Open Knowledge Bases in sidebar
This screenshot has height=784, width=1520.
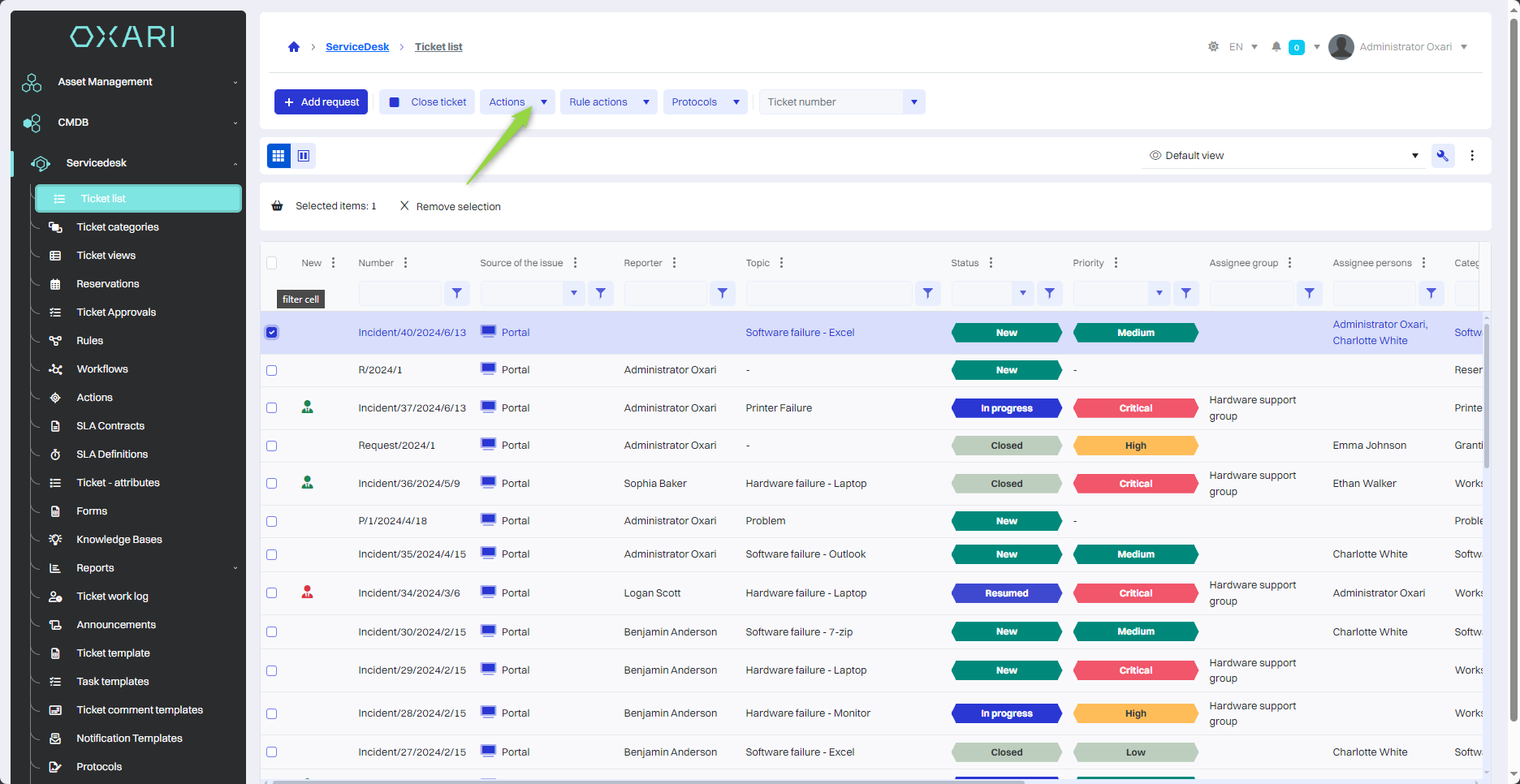point(119,540)
